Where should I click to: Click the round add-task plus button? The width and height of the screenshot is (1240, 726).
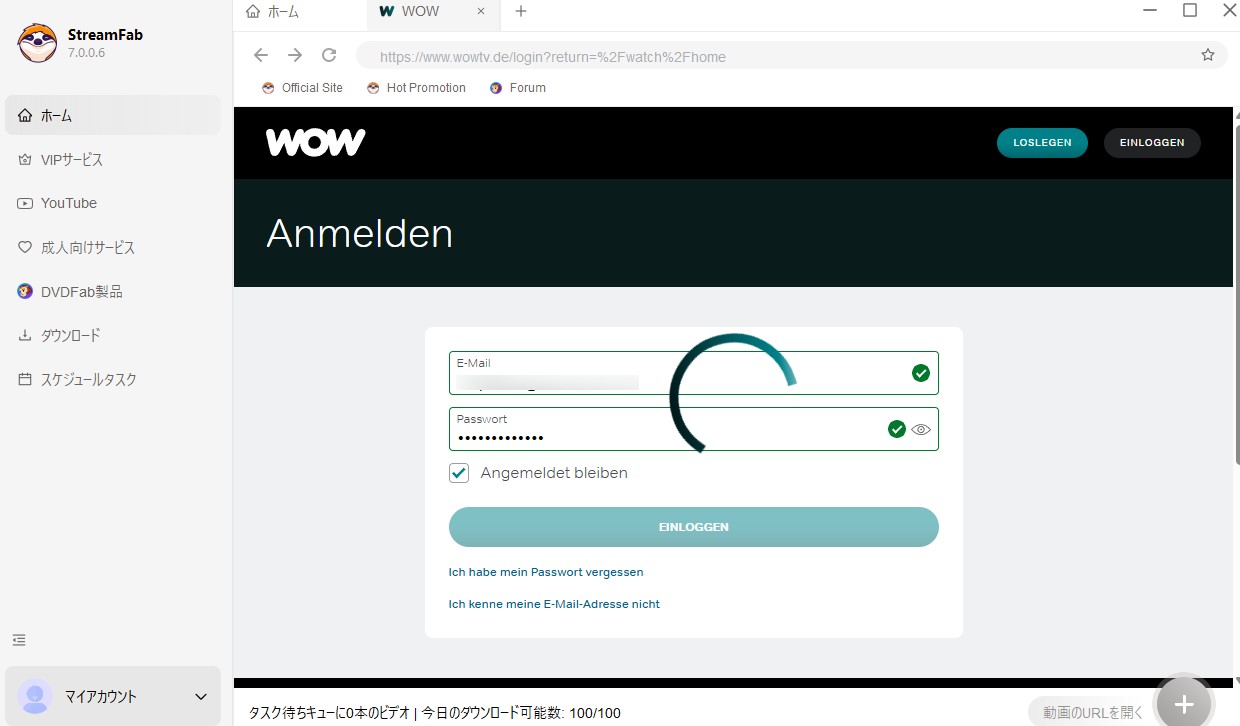(x=1184, y=704)
